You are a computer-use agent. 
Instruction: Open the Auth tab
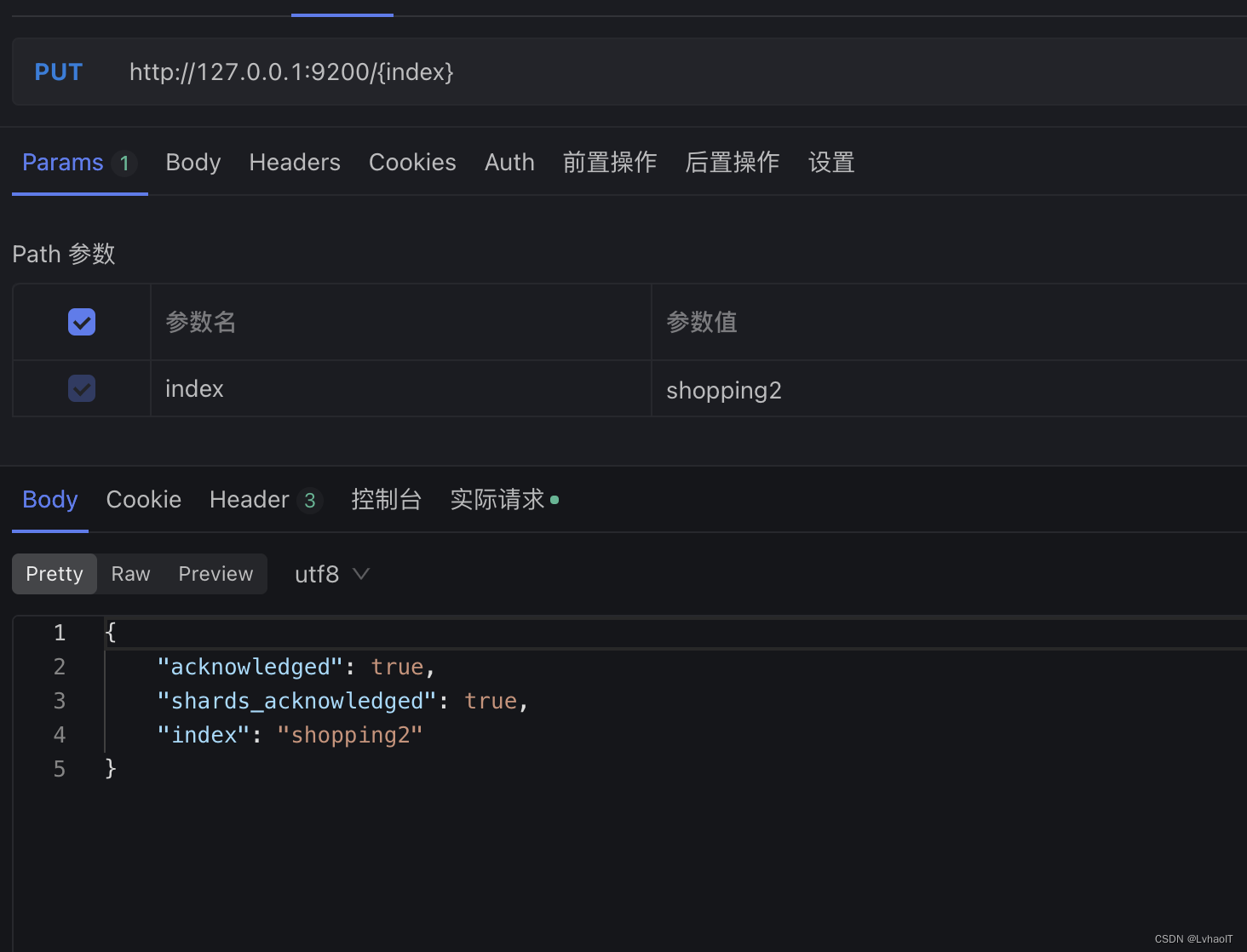[x=509, y=162]
